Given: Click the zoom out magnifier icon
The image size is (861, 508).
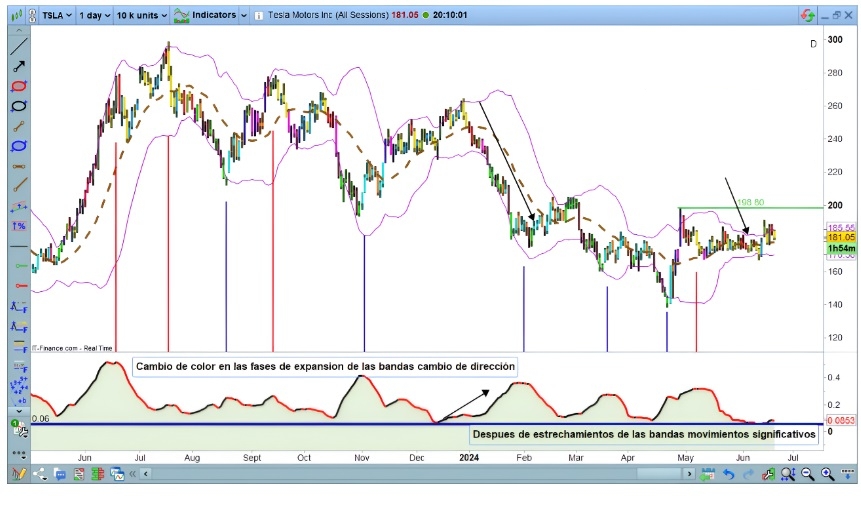Looking at the screenshot, I should (x=807, y=474).
